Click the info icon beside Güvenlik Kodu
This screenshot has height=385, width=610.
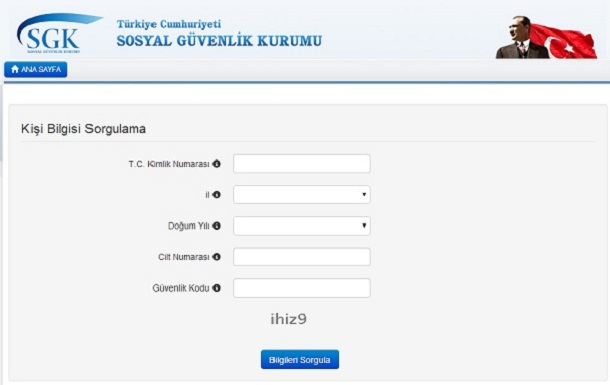pos(217,288)
